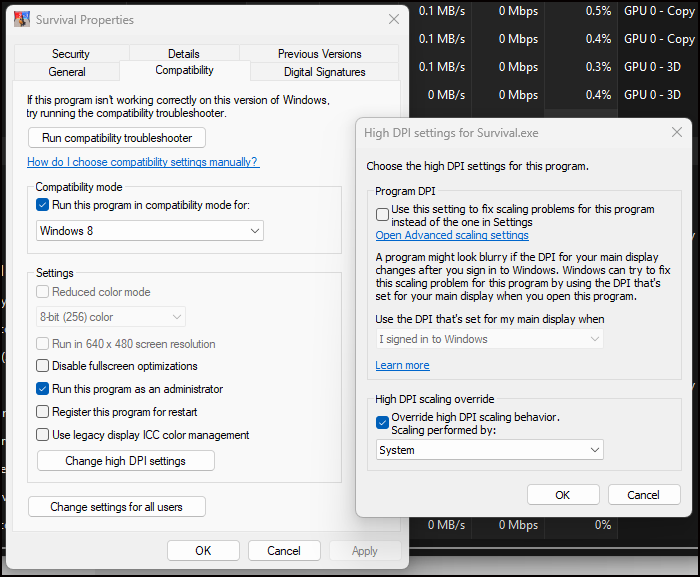
Task: Uncheck Run this program as an administrator
Action: (42, 389)
